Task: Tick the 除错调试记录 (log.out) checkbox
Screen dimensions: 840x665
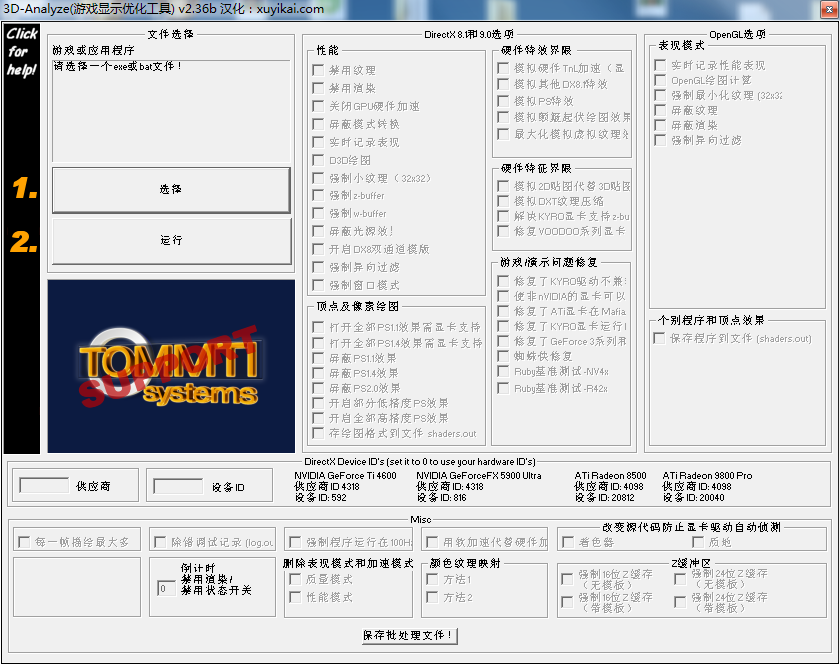Action: click(x=160, y=542)
